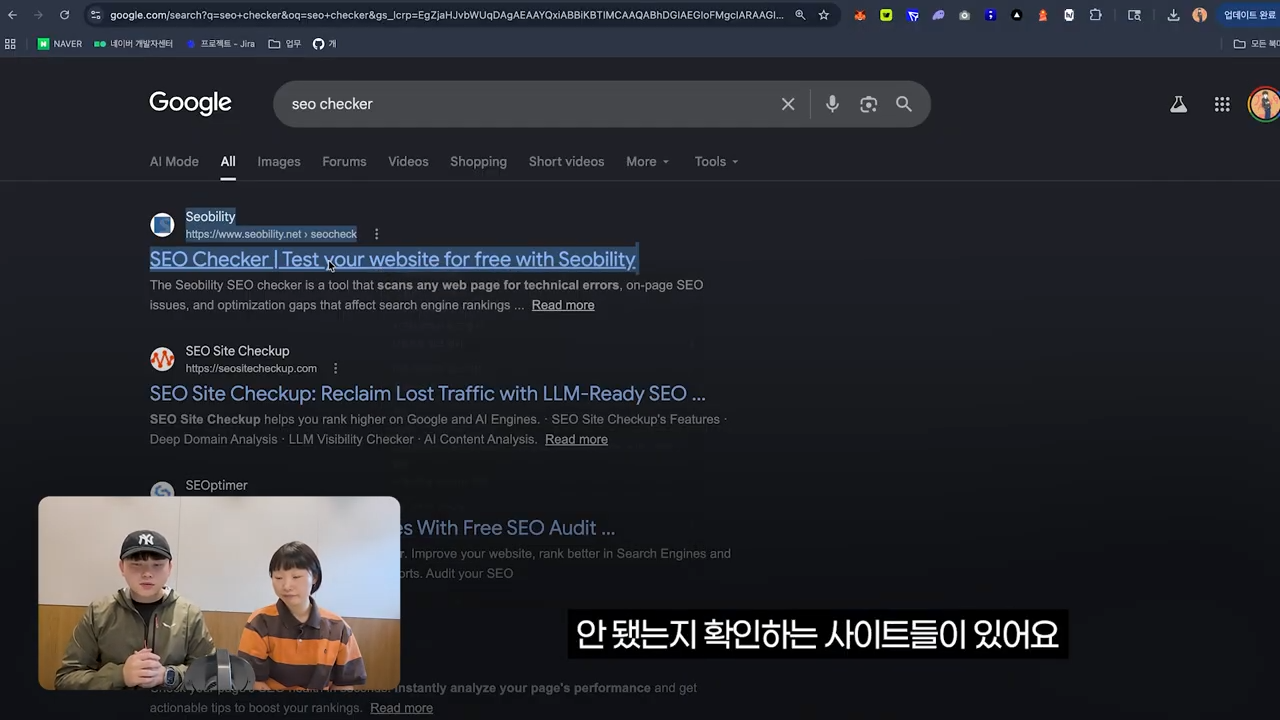Open the NAVER bookmark
Screen dimensions: 1280x720
[x=60, y=44]
